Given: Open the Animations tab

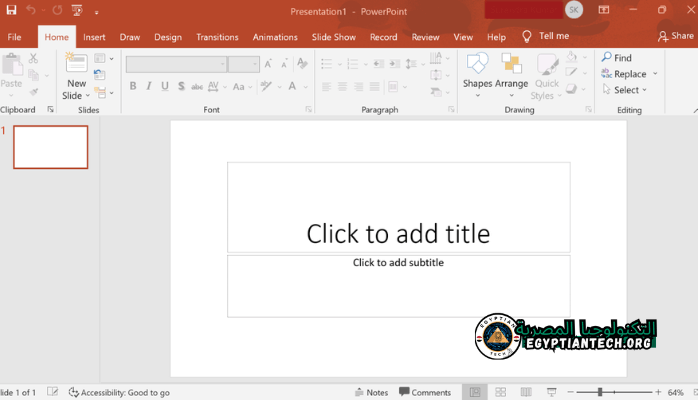Looking at the screenshot, I should 275,37.
